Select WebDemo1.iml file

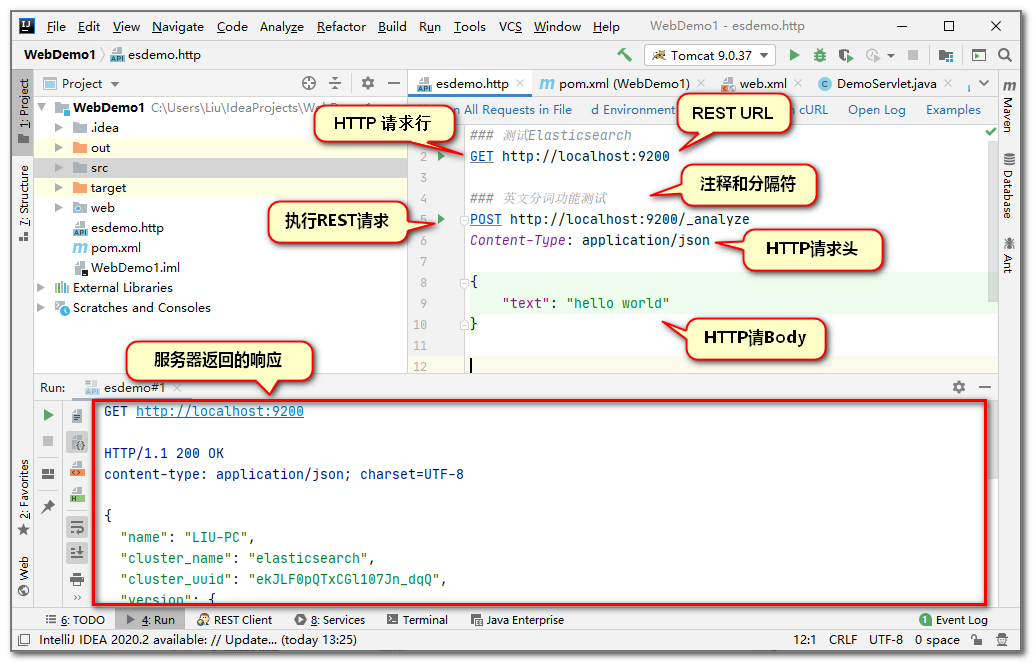134,268
